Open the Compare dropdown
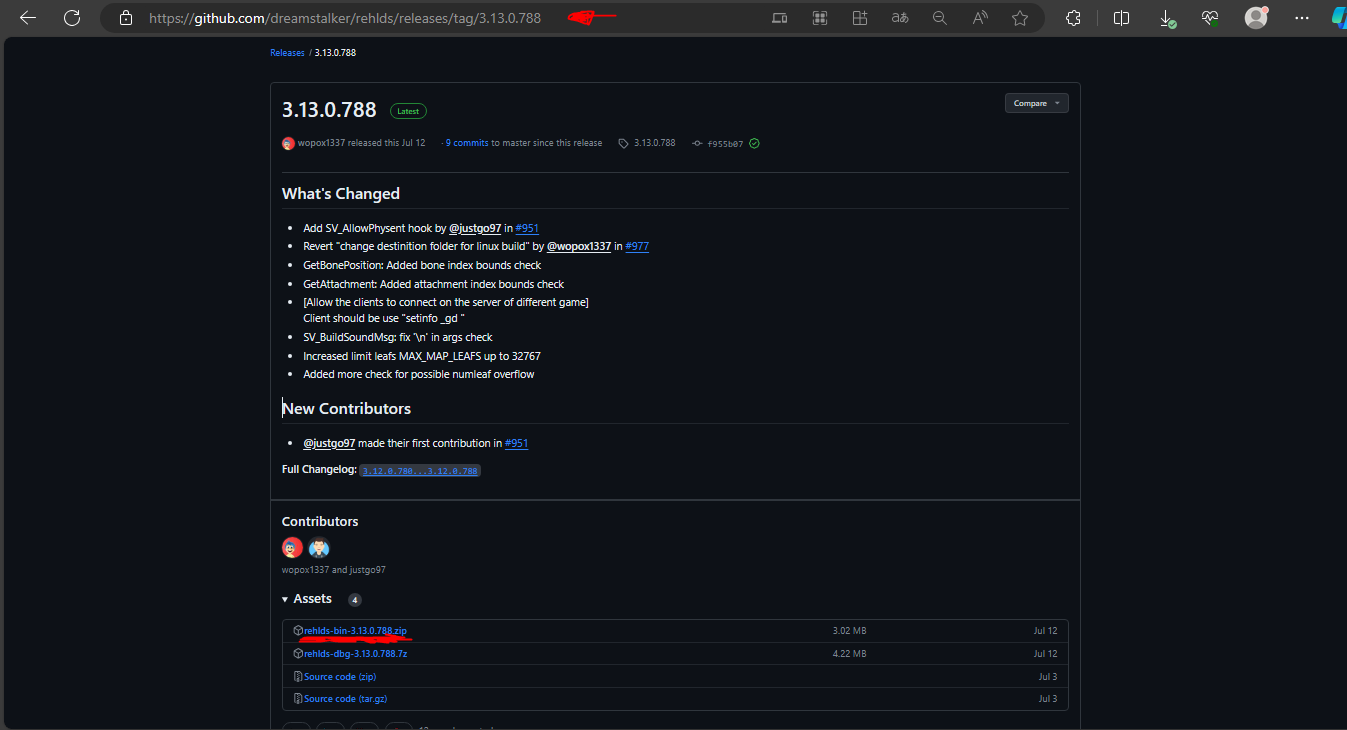 [x=1036, y=103]
